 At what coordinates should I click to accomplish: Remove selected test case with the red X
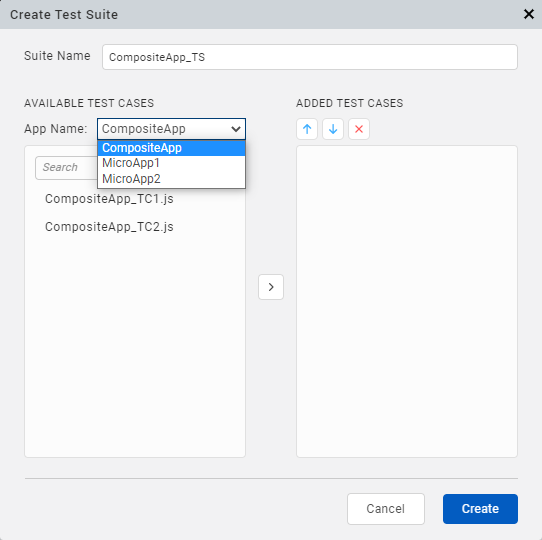pos(359,129)
